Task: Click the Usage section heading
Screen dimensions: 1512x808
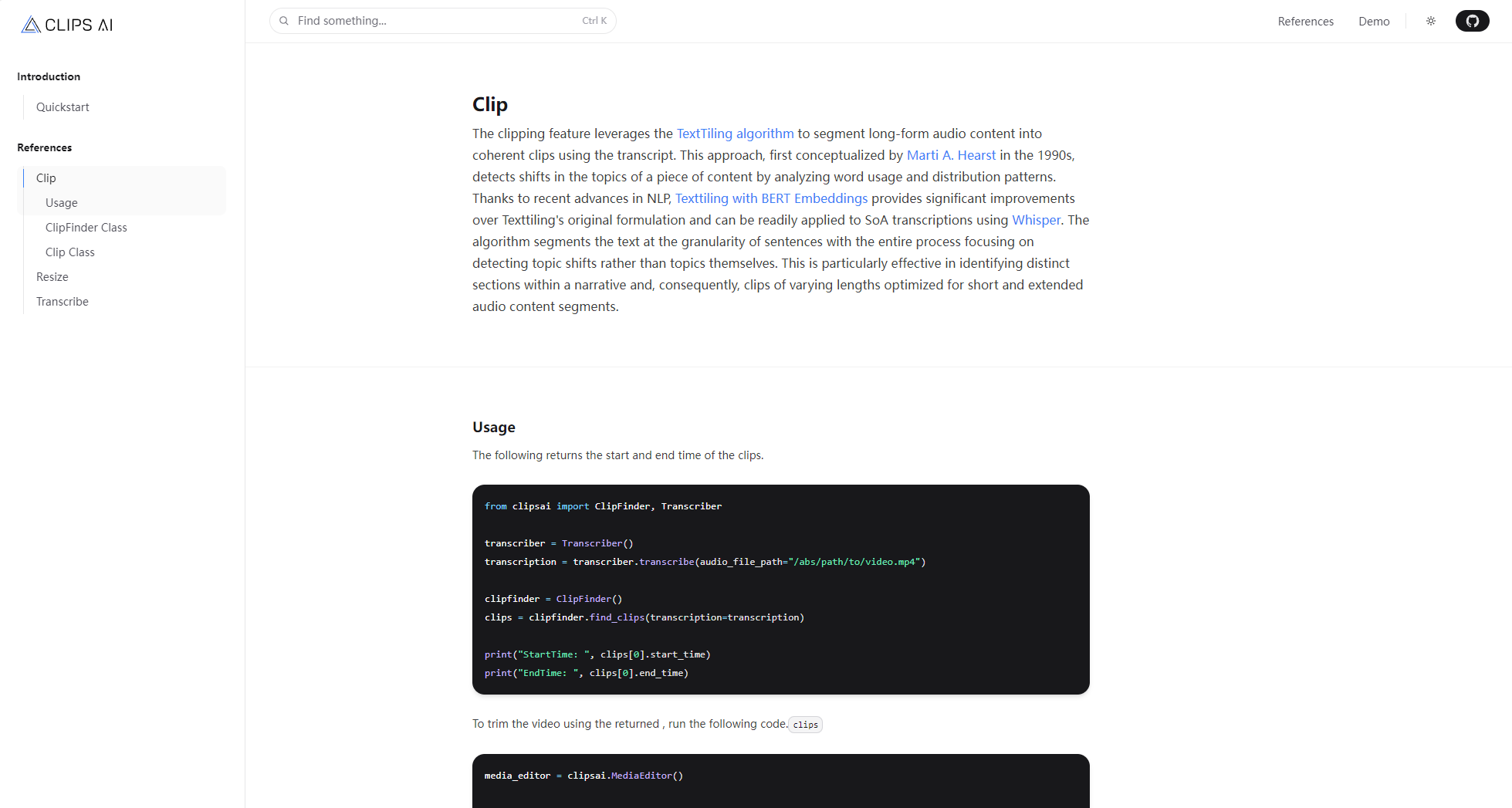Action: click(x=494, y=428)
